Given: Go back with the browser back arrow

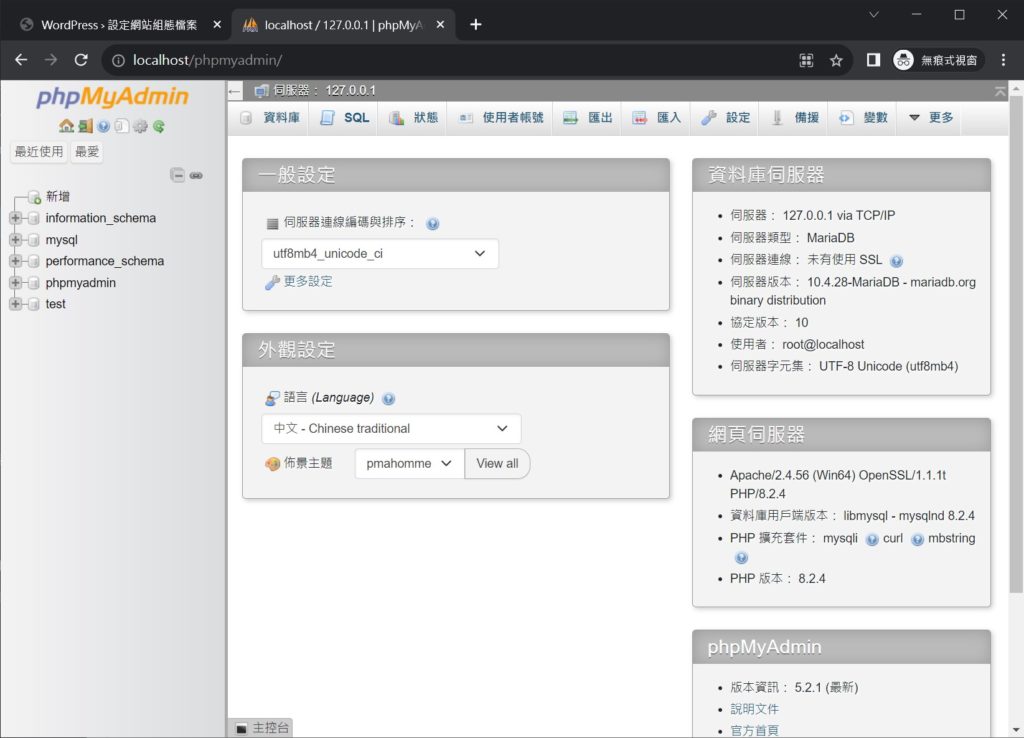Looking at the screenshot, I should [21, 60].
